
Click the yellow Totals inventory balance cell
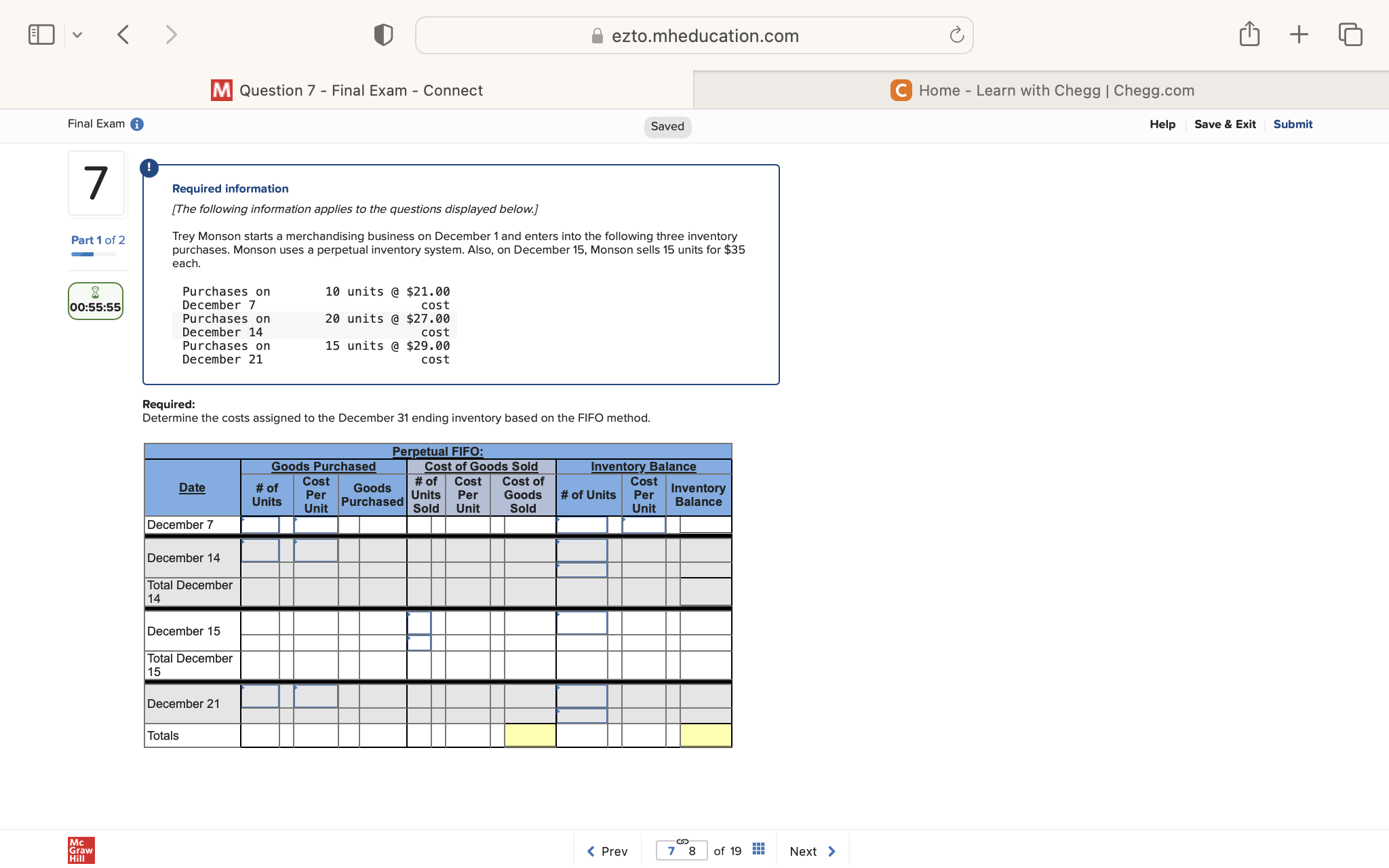coord(705,736)
